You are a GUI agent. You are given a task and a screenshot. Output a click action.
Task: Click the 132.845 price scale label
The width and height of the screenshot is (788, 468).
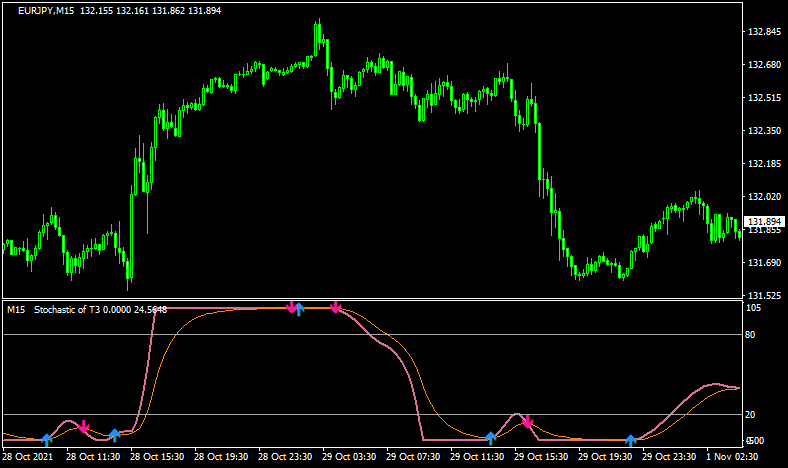[764, 32]
